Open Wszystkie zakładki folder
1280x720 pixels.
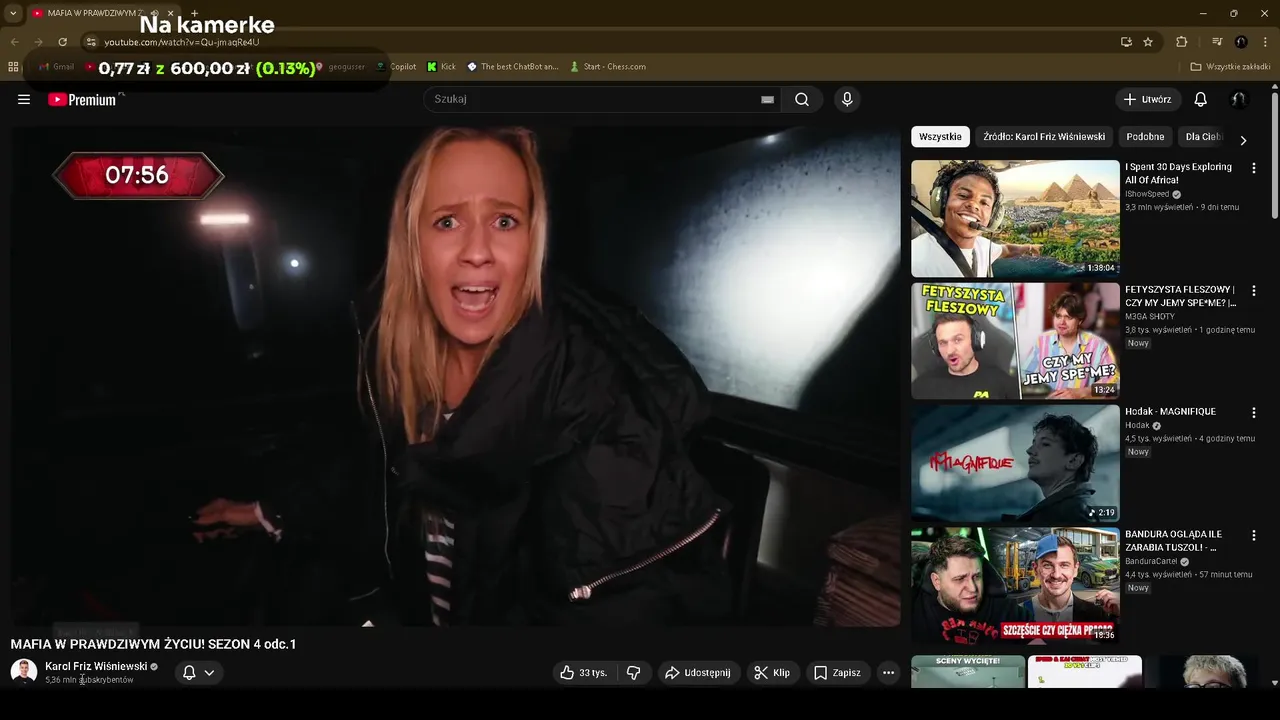(1230, 67)
